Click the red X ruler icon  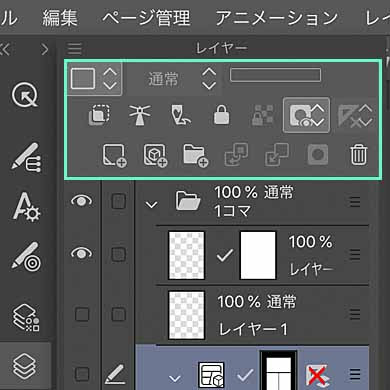(317, 375)
